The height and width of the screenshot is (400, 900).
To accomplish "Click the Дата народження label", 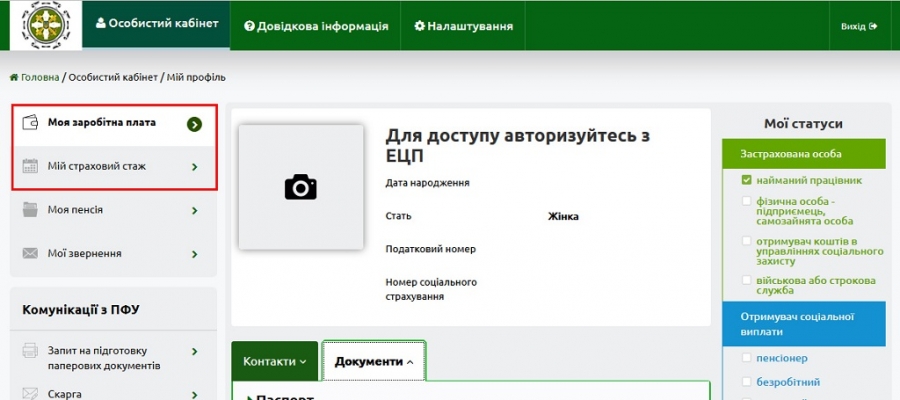I will [x=428, y=183].
